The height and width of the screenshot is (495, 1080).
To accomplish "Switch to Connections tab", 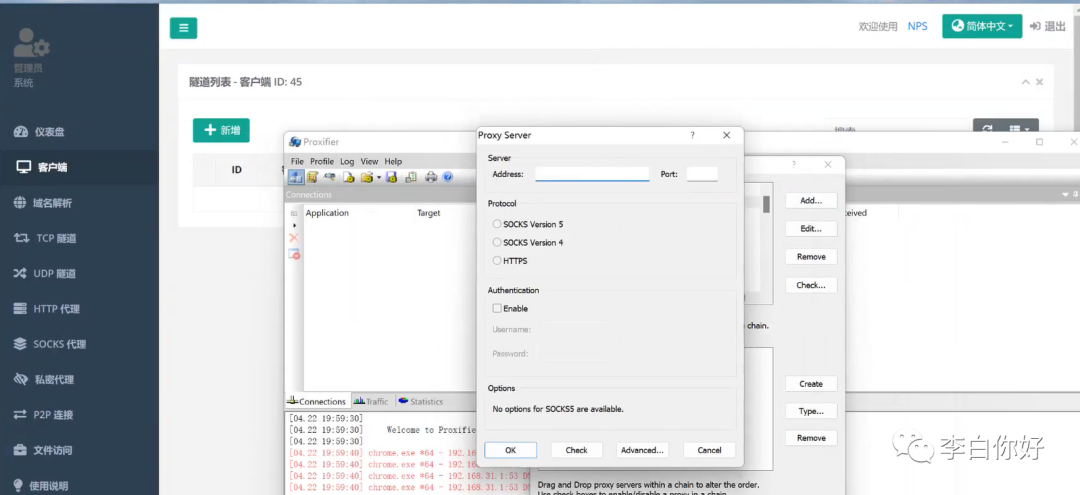I will tap(316, 401).
